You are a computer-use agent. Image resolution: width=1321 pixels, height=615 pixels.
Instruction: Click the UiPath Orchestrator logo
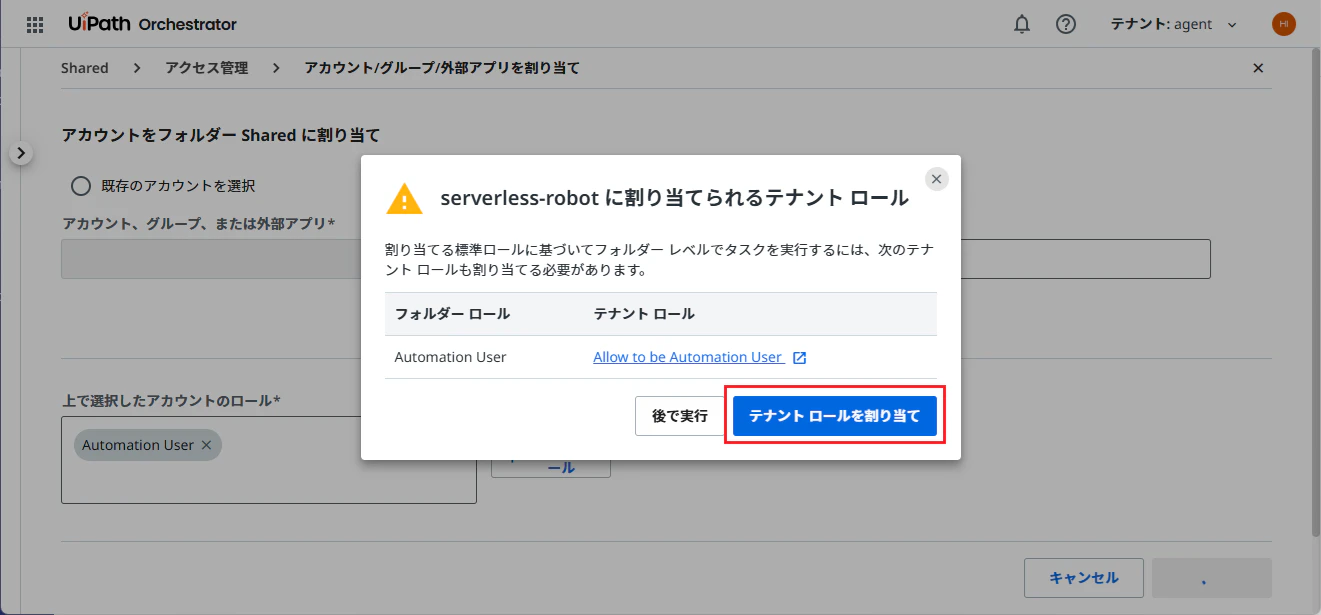coord(153,24)
